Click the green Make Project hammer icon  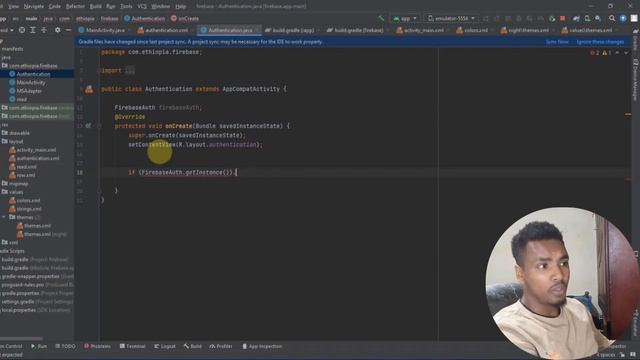pyautogui.click(x=381, y=18)
